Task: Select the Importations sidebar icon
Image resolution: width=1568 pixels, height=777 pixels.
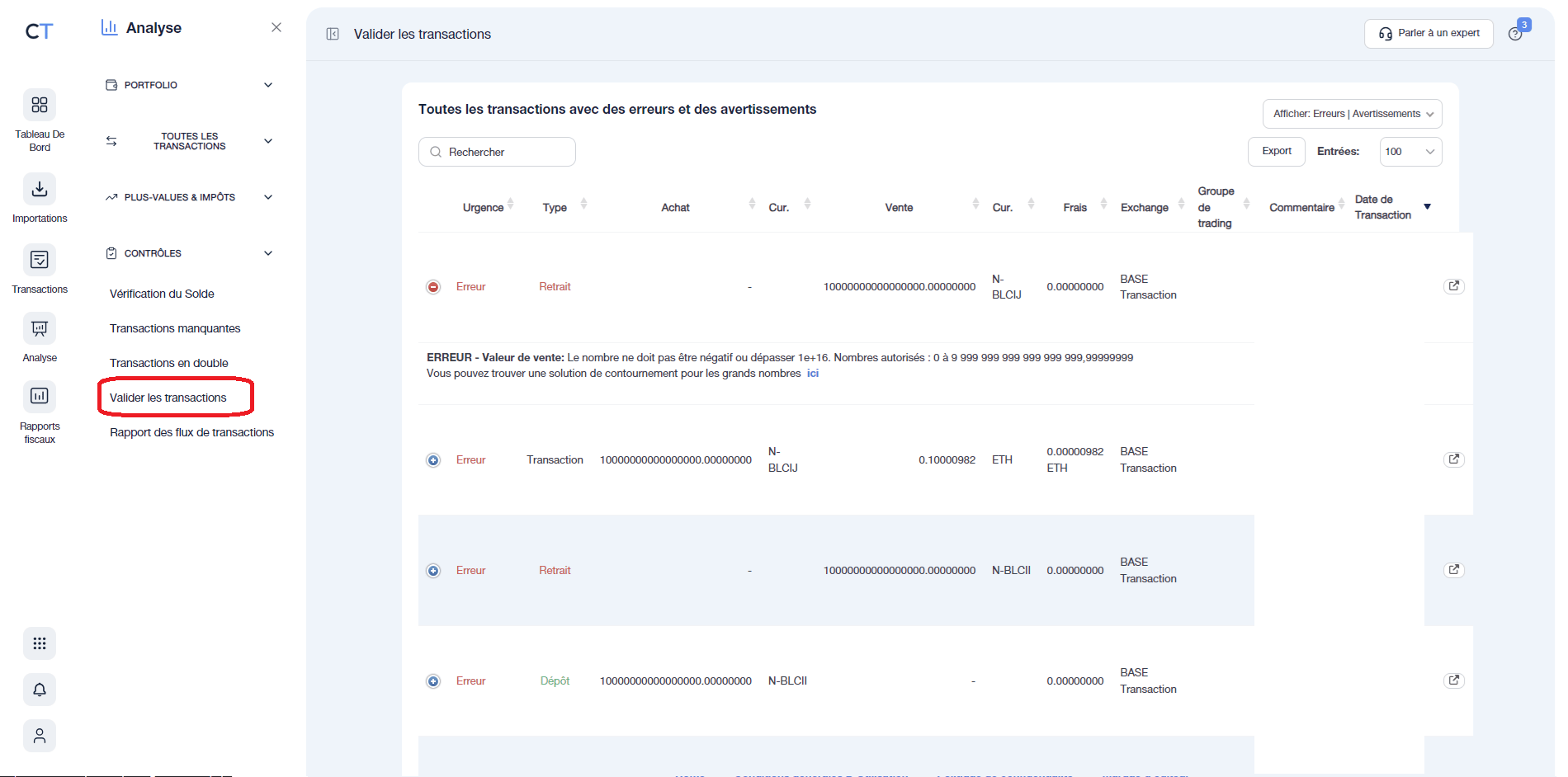Action: coord(39,189)
